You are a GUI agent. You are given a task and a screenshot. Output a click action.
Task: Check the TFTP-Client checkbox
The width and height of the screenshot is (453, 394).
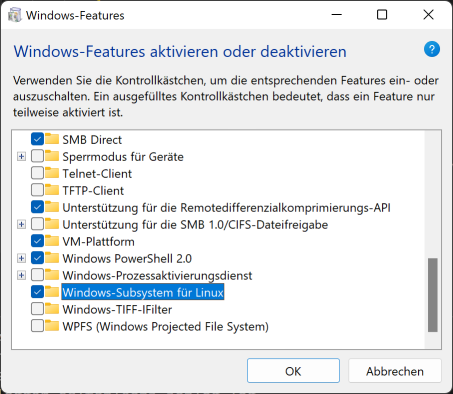point(37,190)
